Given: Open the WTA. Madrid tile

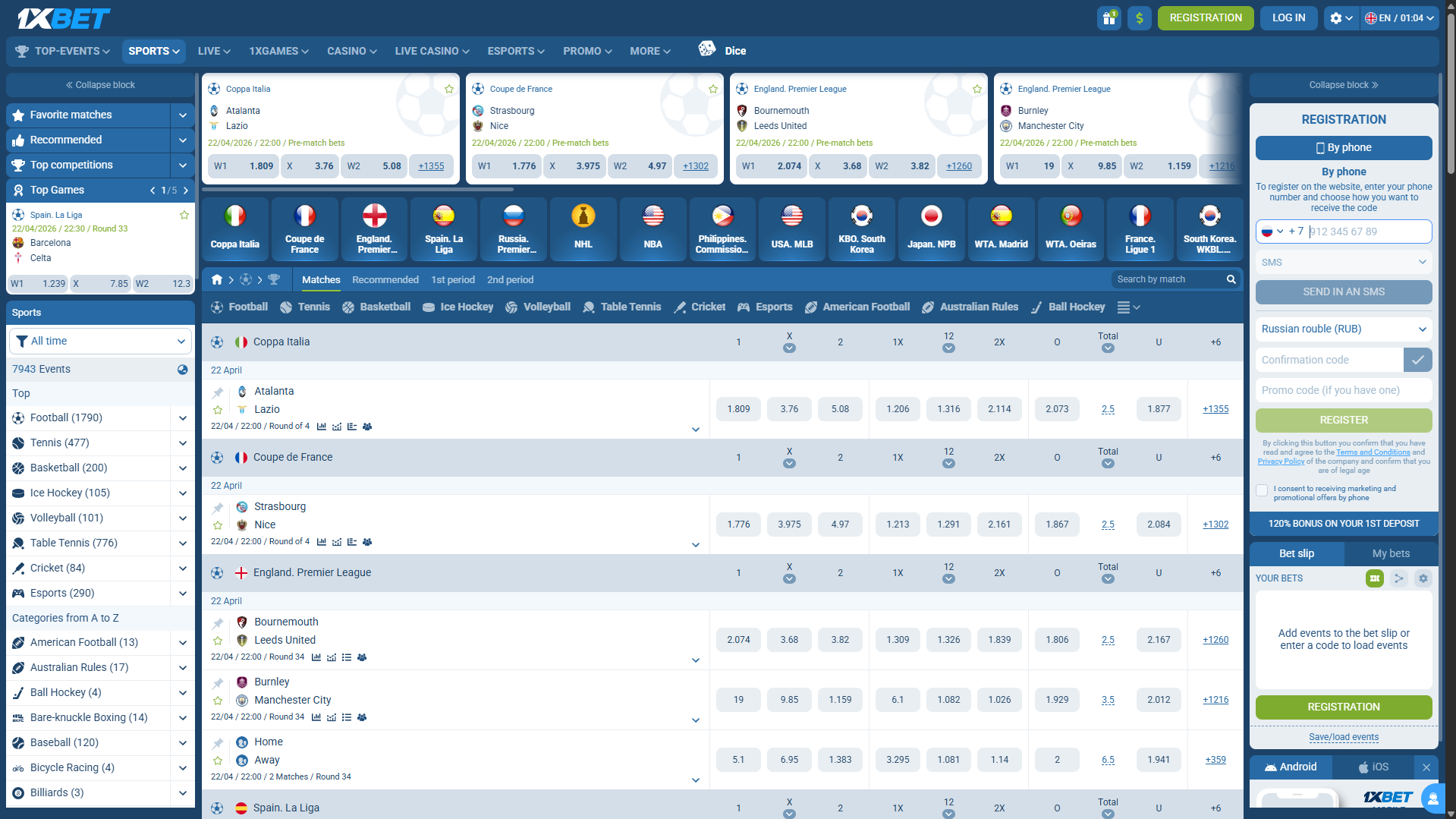Looking at the screenshot, I should 1001,228.
